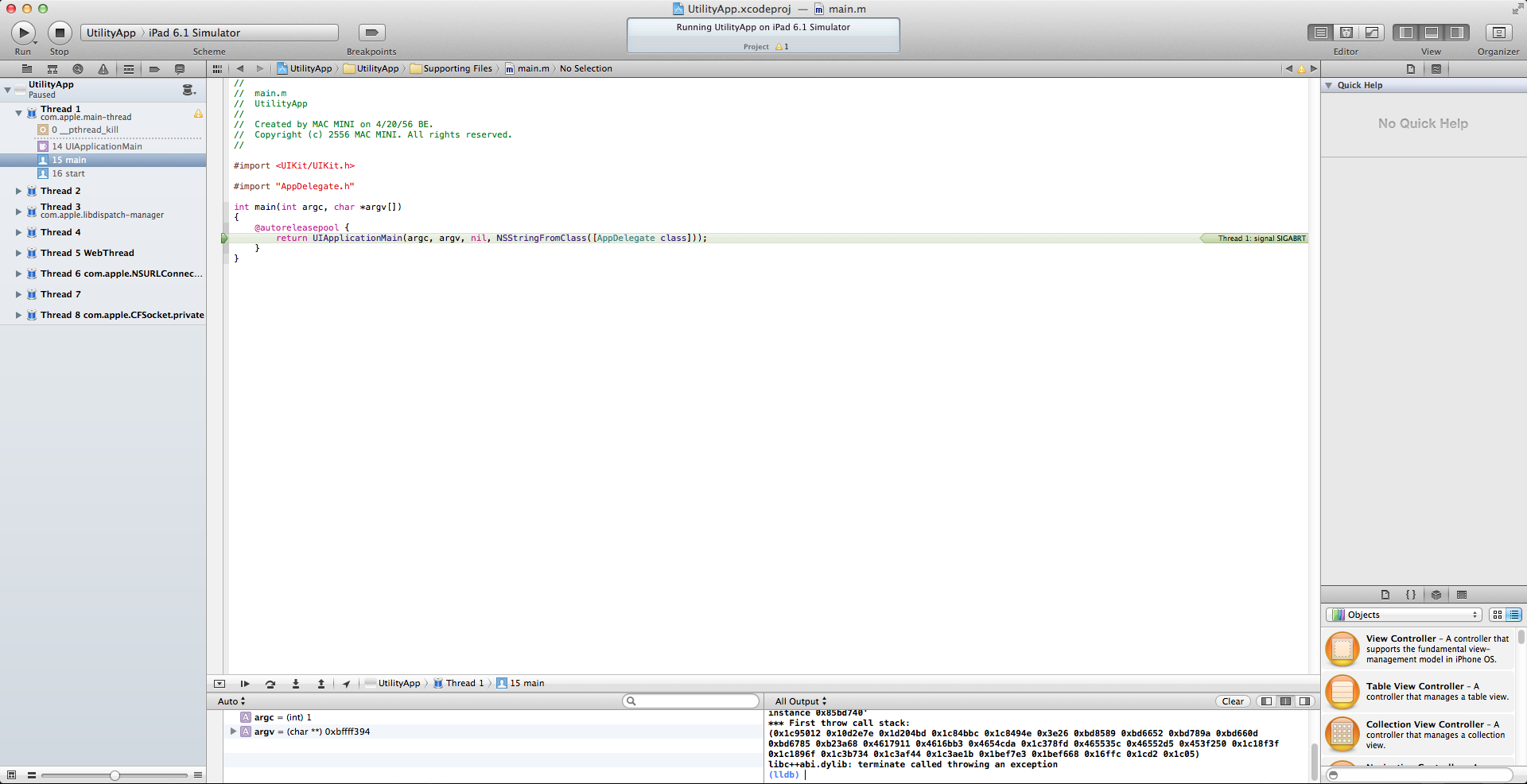The image size is (1527, 784).
Task: Show the Search navigator
Action: tap(78, 69)
